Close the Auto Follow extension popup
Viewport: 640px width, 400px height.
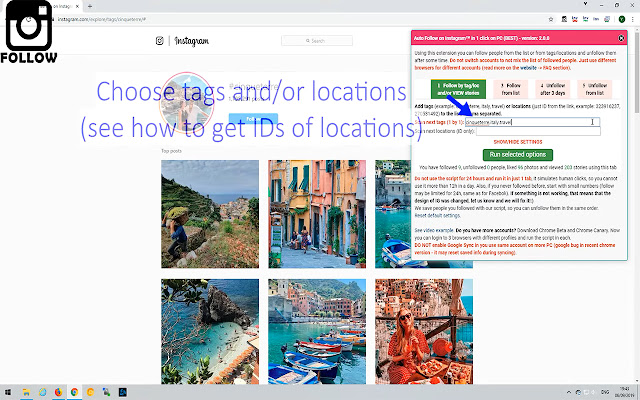coord(621,38)
